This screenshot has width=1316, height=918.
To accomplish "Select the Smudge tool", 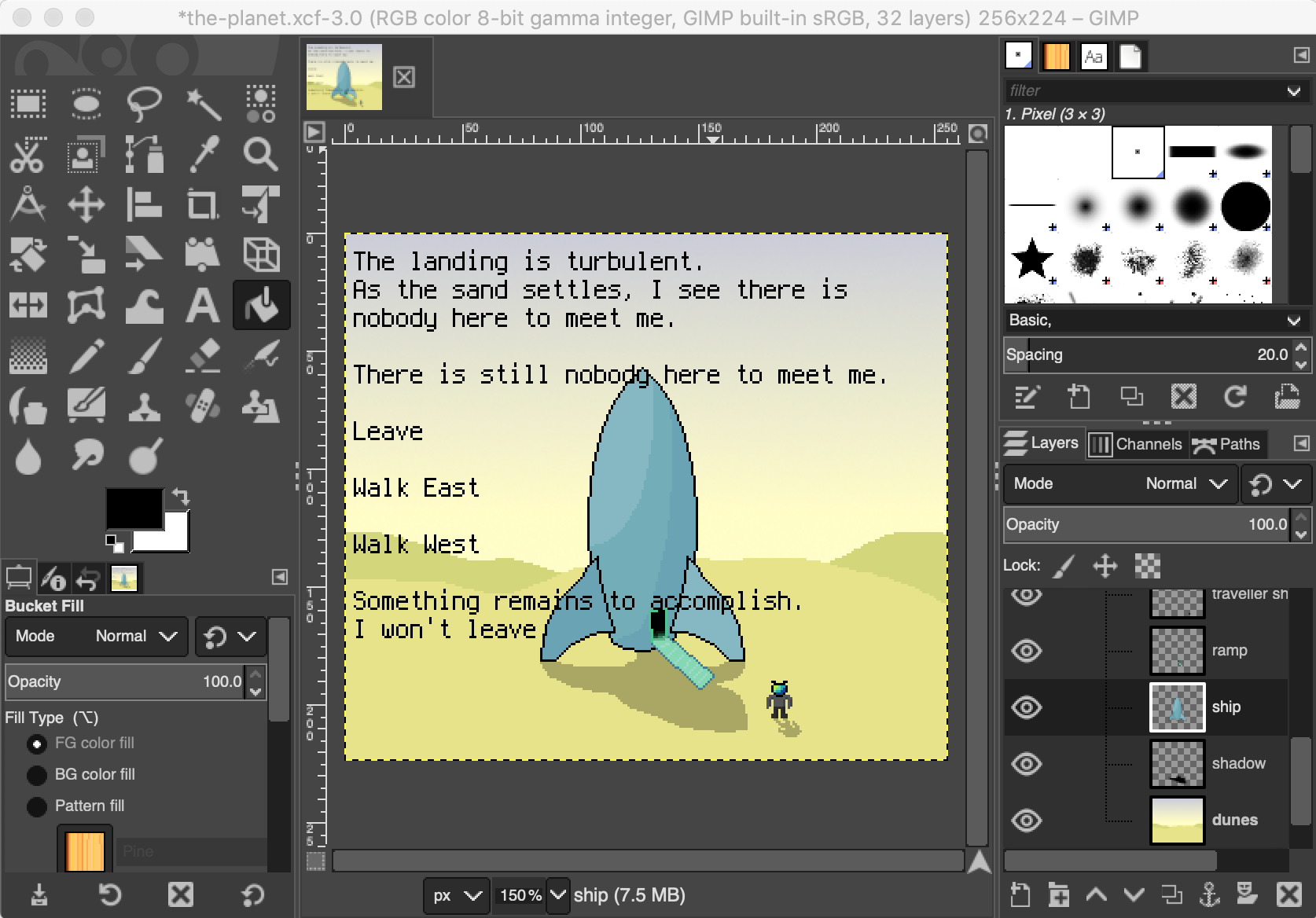I will pyautogui.click(x=86, y=456).
